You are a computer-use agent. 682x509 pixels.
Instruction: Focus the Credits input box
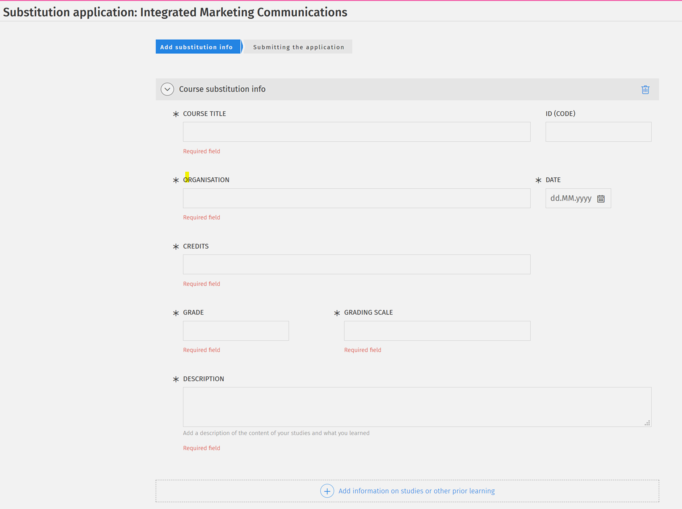tap(356, 265)
